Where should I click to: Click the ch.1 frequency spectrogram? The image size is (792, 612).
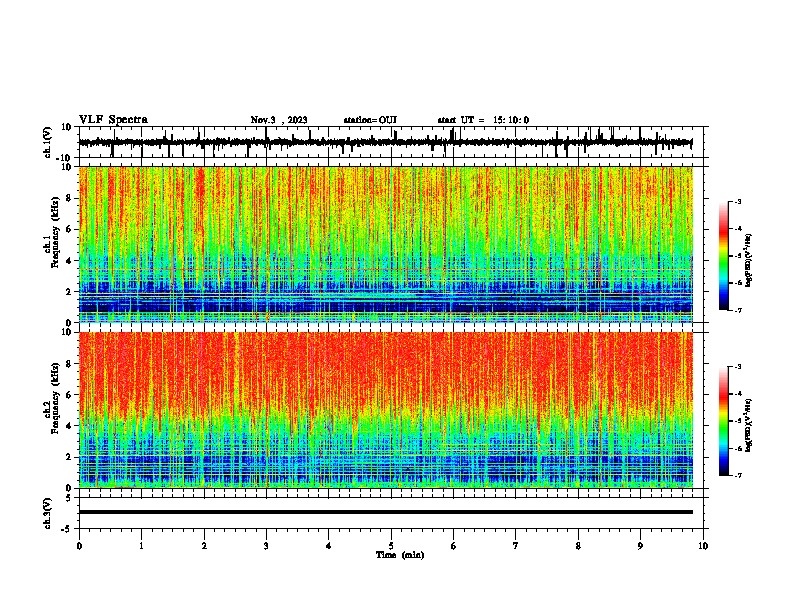coord(386,244)
